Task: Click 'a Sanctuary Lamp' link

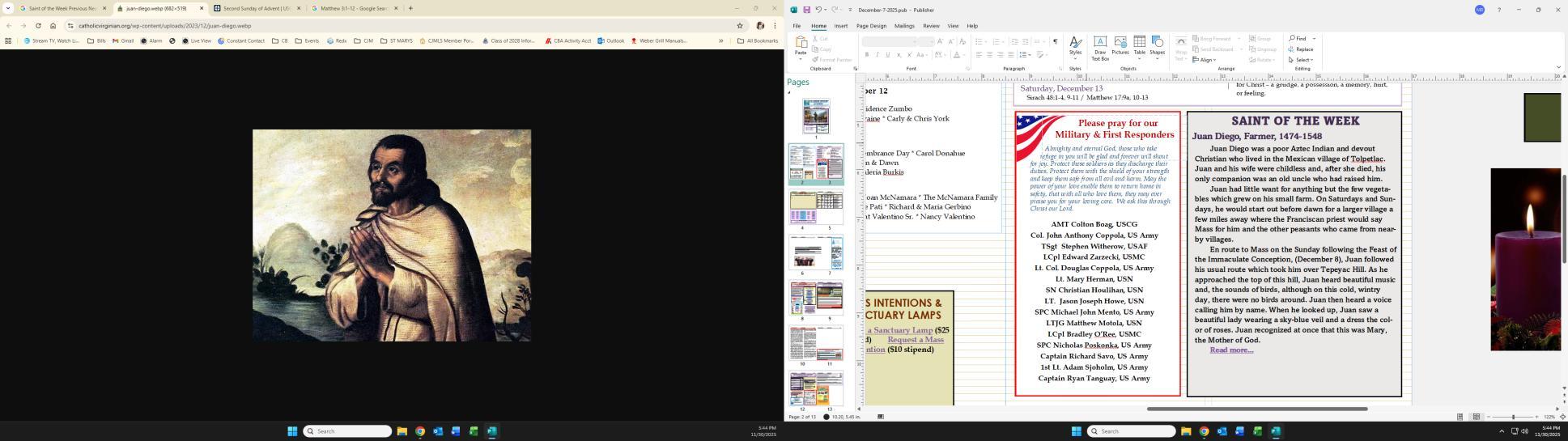Action: [x=900, y=330]
